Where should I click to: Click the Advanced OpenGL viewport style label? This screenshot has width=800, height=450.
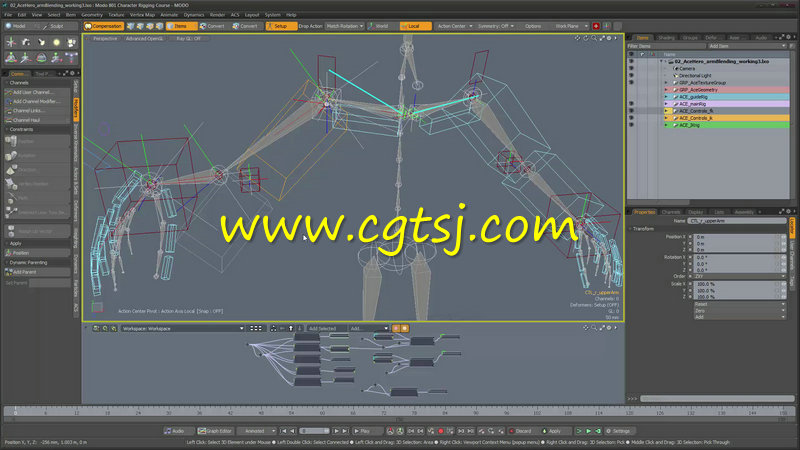point(144,39)
